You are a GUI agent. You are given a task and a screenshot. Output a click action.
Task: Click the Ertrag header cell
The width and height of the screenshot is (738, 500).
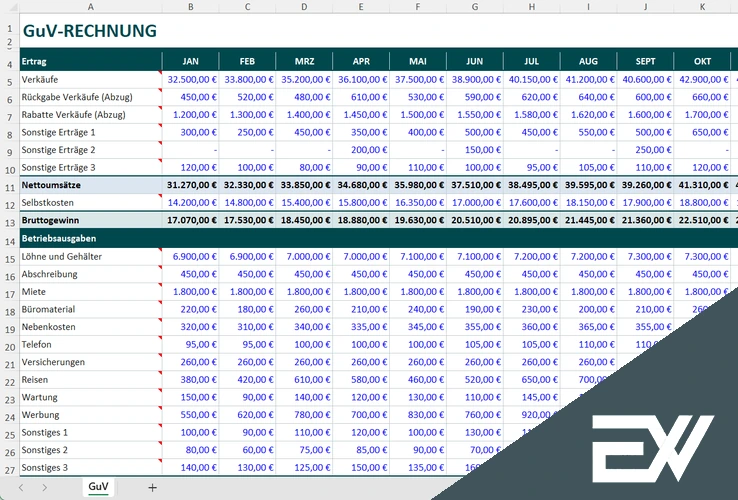pos(91,61)
